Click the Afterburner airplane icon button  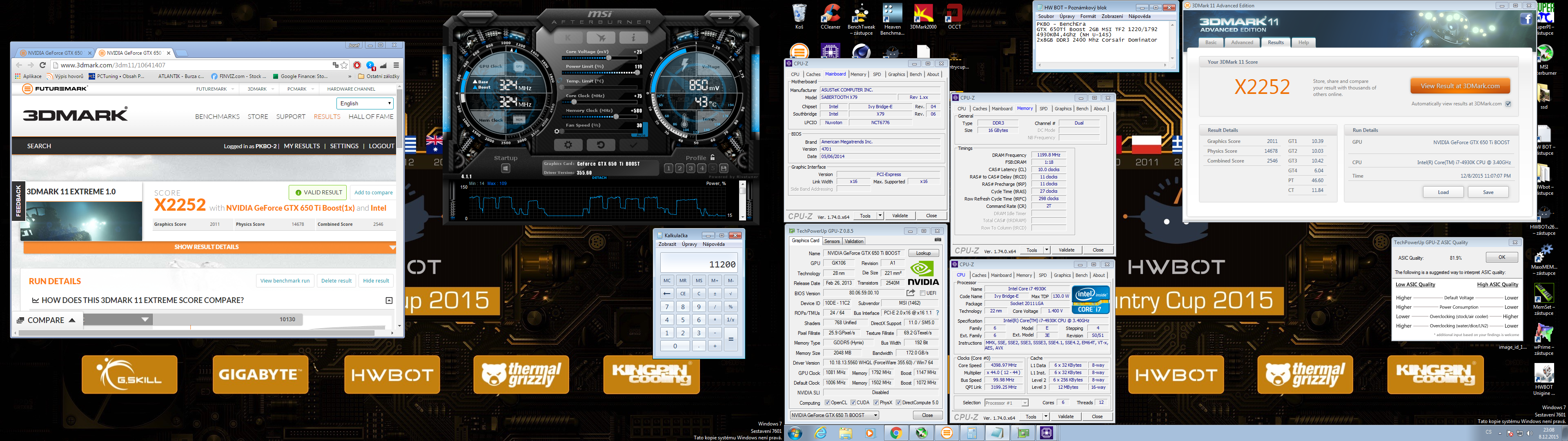point(600,38)
